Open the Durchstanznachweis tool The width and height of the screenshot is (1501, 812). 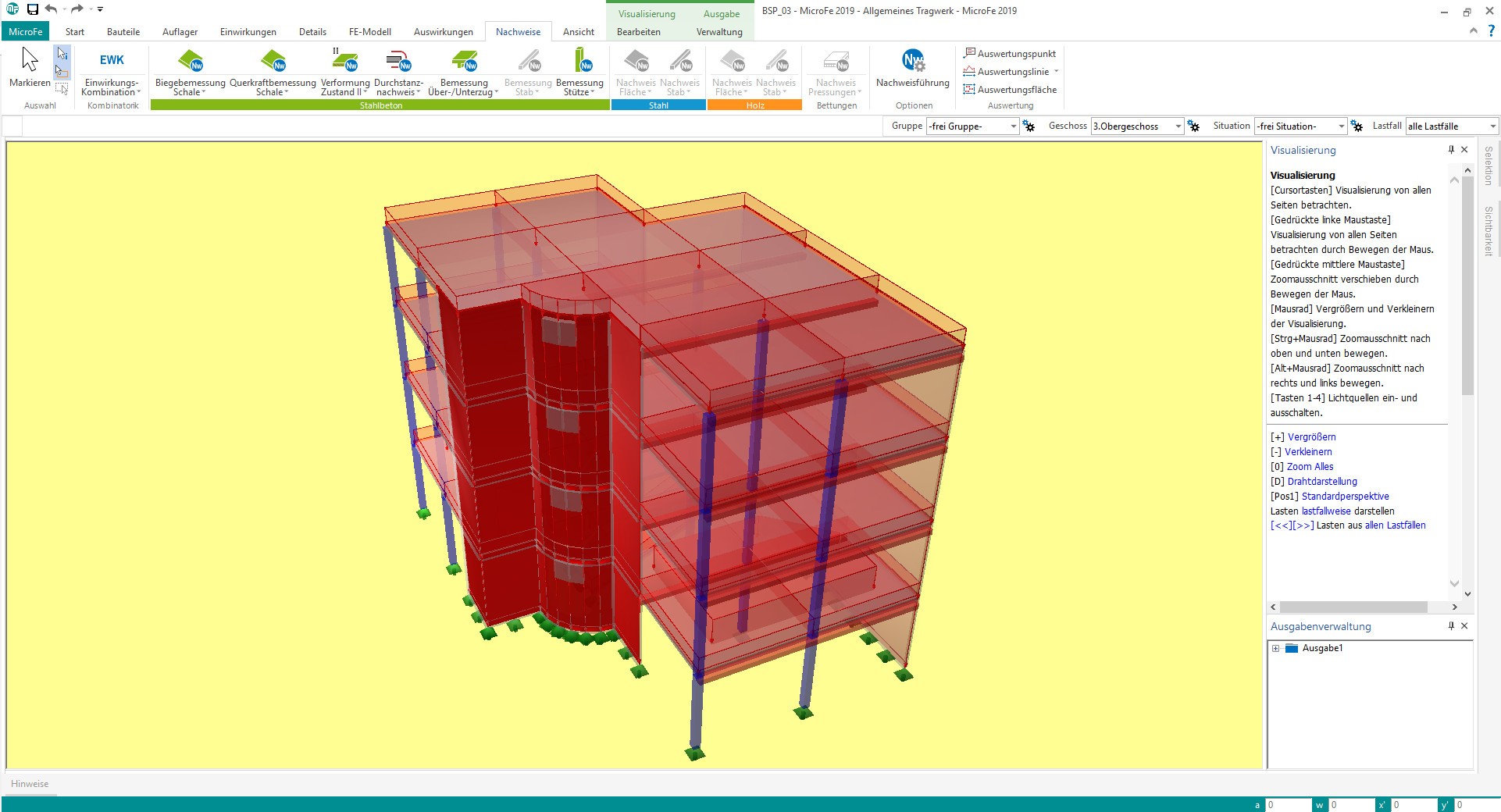point(398,72)
